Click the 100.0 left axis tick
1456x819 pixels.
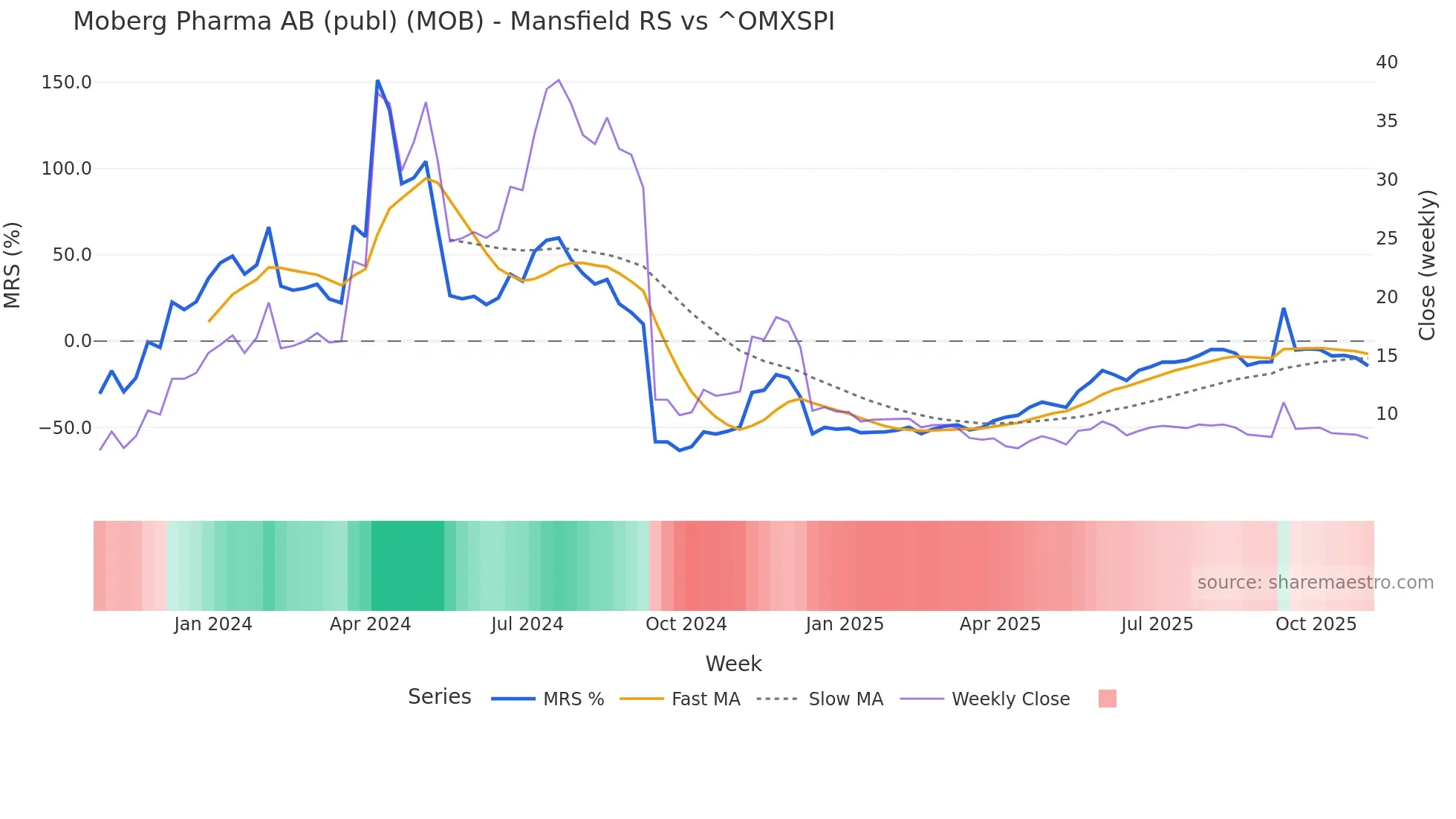[x=67, y=169]
